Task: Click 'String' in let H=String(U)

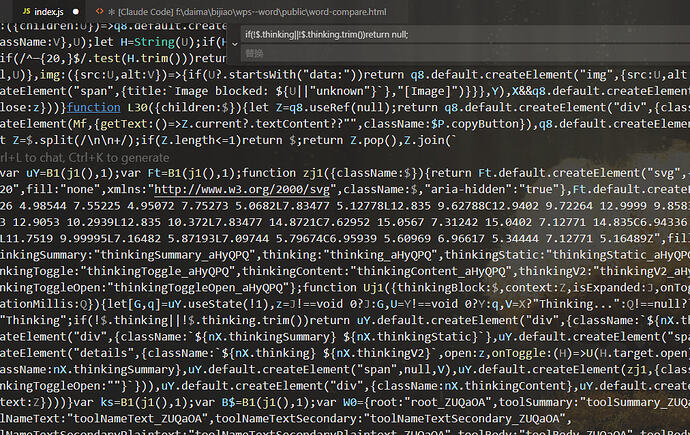Action: tap(154, 42)
